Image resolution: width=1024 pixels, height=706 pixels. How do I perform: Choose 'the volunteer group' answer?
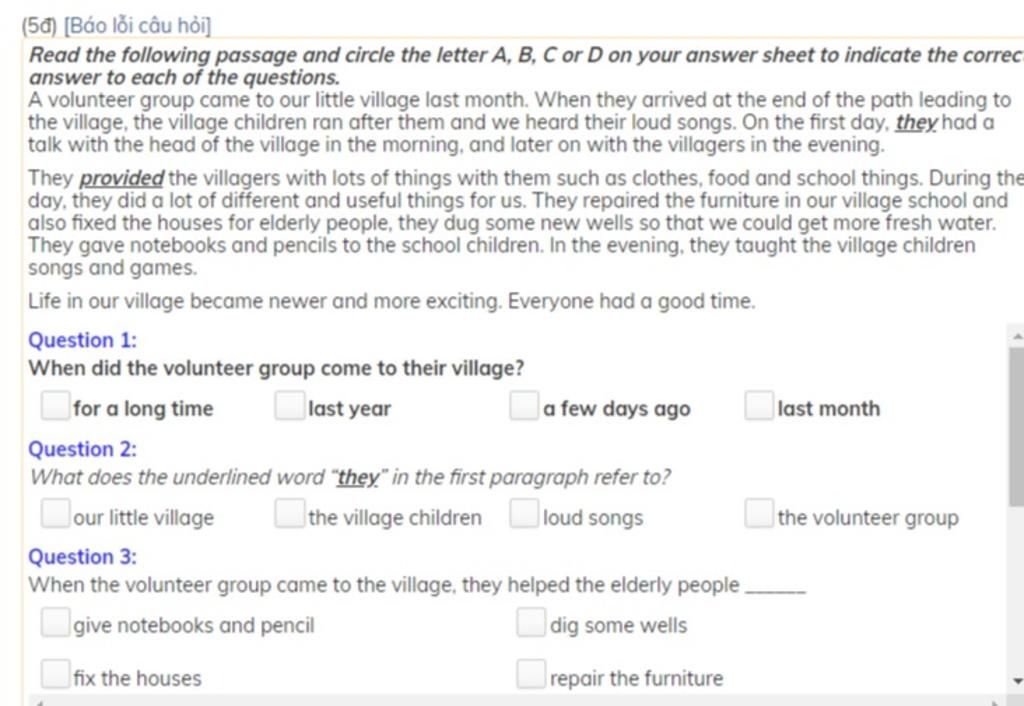(x=760, y=513)
